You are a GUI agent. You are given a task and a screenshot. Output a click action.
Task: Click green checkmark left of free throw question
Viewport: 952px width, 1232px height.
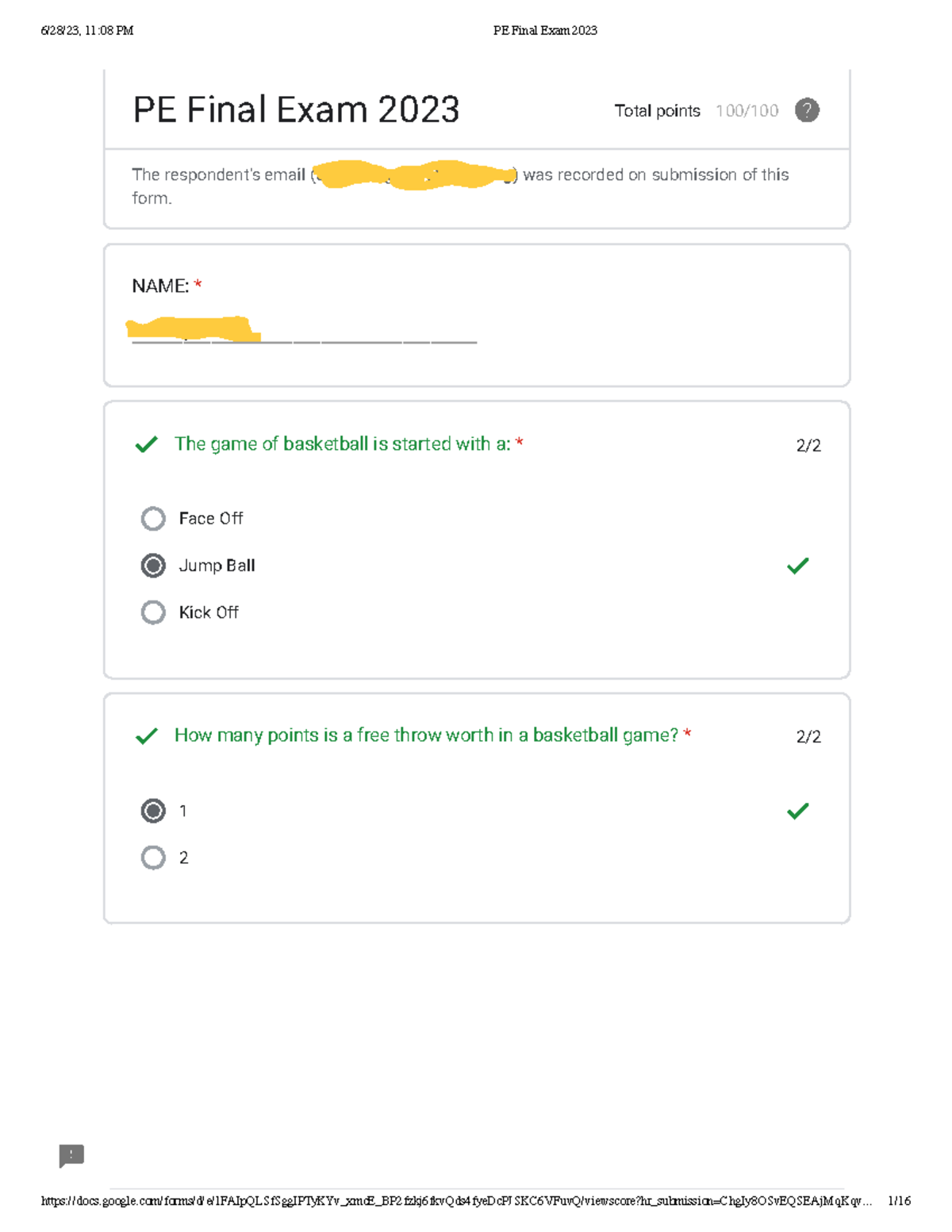(x=147, y=736)
